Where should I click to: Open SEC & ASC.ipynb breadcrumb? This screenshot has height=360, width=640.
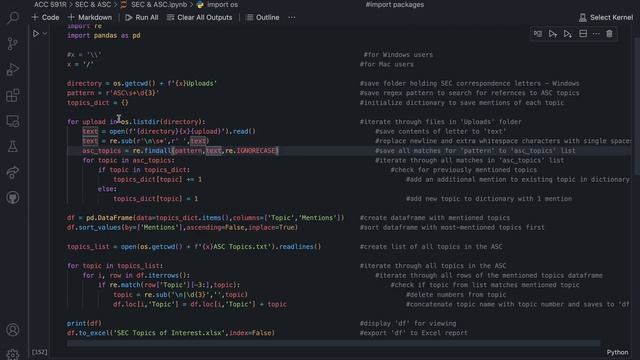coord(153,4)
